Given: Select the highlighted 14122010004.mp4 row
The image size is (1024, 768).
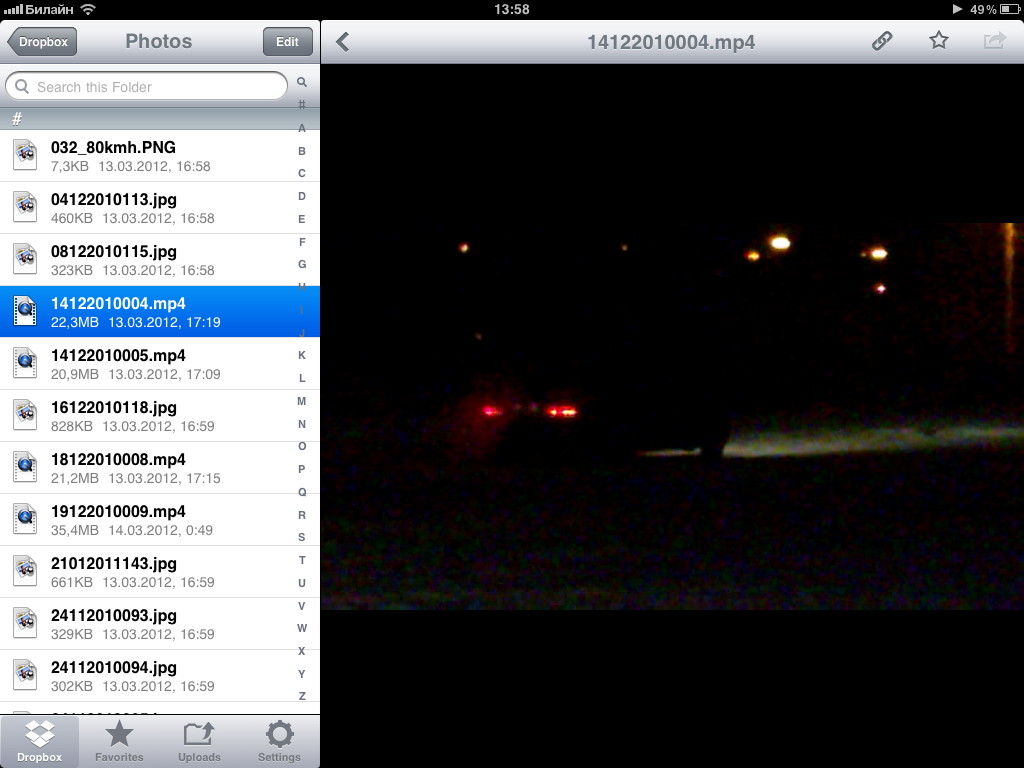Looking at the screenshot, I should pos(160,312).
